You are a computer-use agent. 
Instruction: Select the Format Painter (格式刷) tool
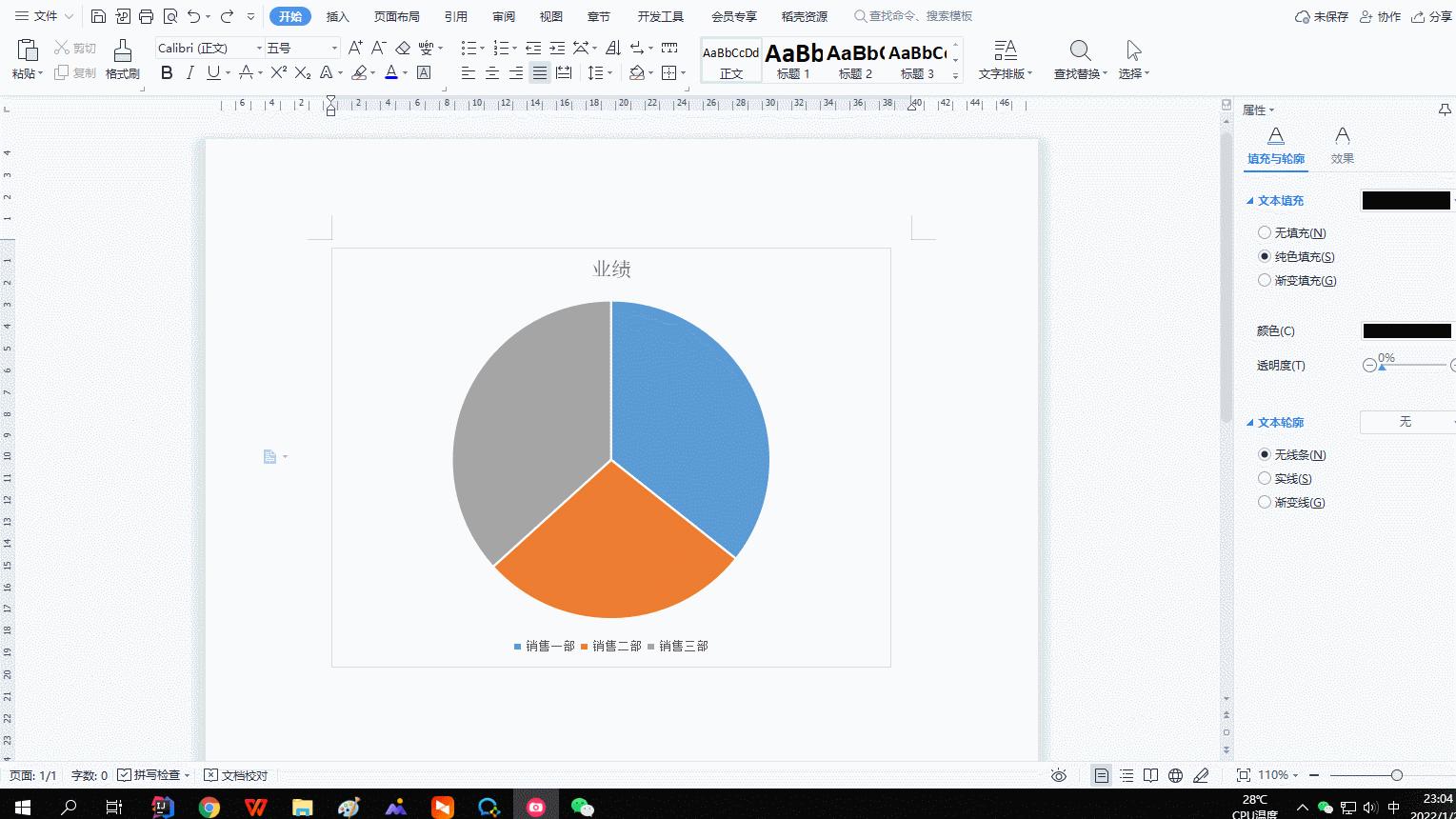(121, 57)
